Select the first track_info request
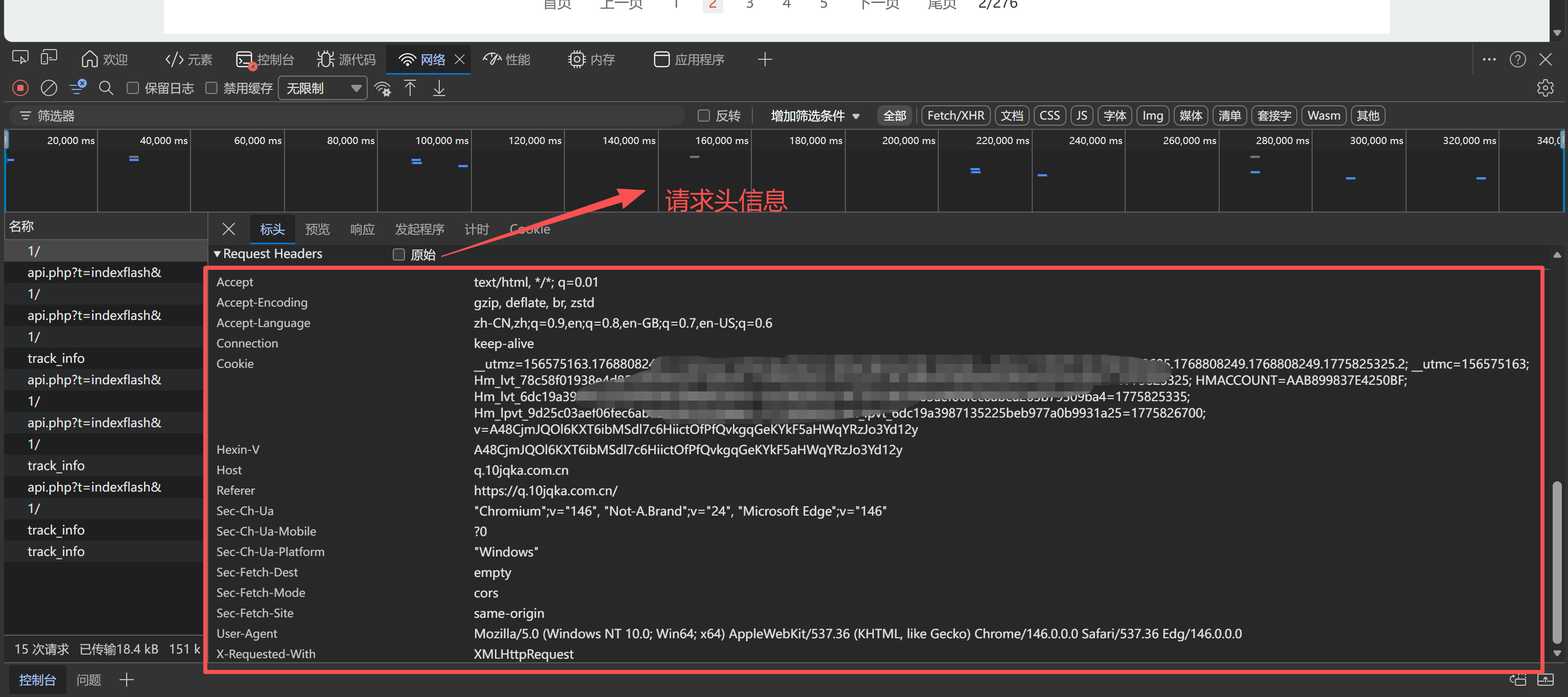Image resolution: width=1568 pixels, height=697 pixels. 56,359
